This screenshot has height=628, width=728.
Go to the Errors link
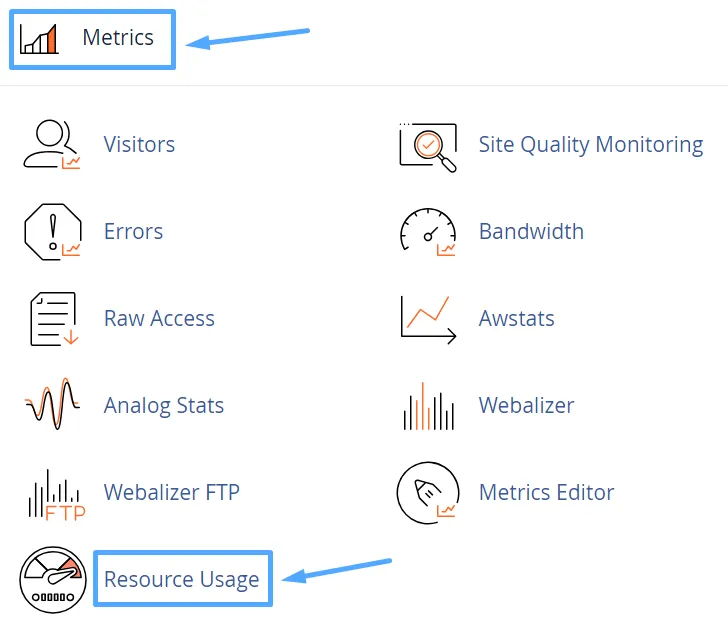[x=133, y=232]
